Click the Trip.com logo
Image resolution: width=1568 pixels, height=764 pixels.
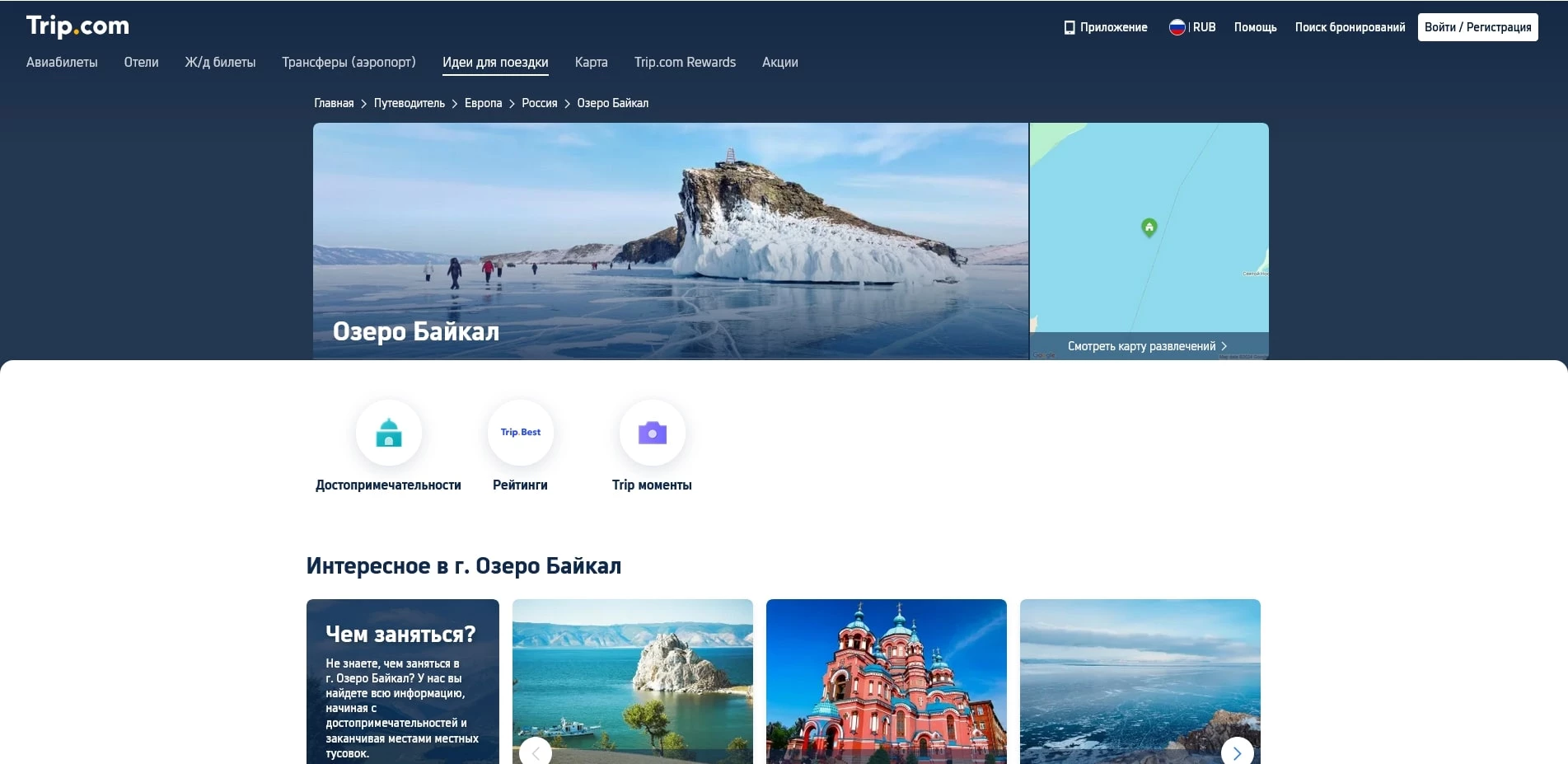click(77, 26)
